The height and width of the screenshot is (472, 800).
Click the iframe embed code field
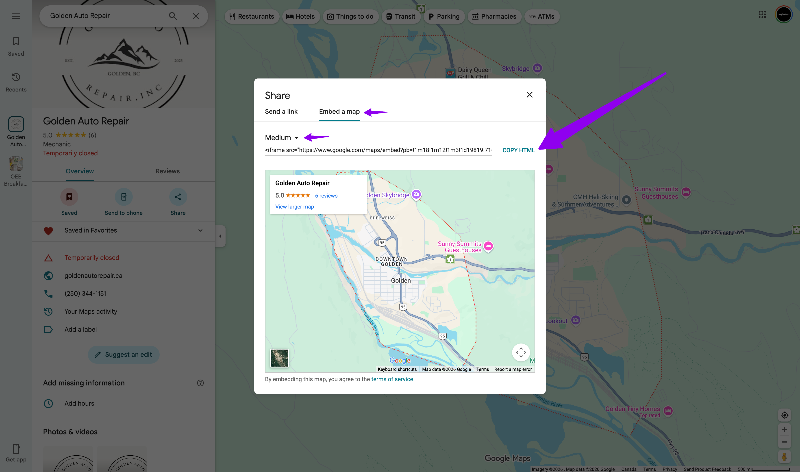pyautogui.click(x=378, y=150)
